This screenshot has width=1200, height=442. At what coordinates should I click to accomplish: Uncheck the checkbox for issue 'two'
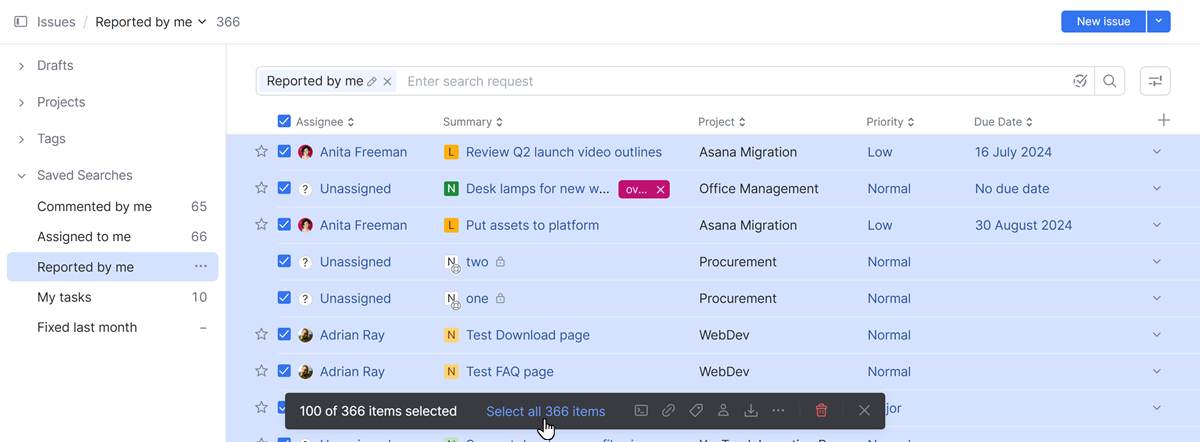point(284,262)
